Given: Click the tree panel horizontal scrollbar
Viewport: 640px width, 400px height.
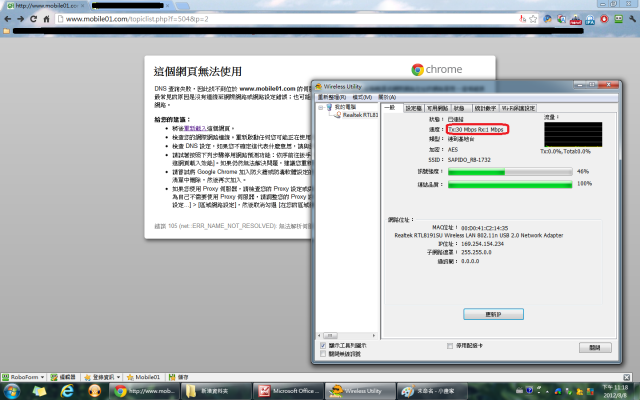Looking at the screenshot, I should tap(347, 336).
